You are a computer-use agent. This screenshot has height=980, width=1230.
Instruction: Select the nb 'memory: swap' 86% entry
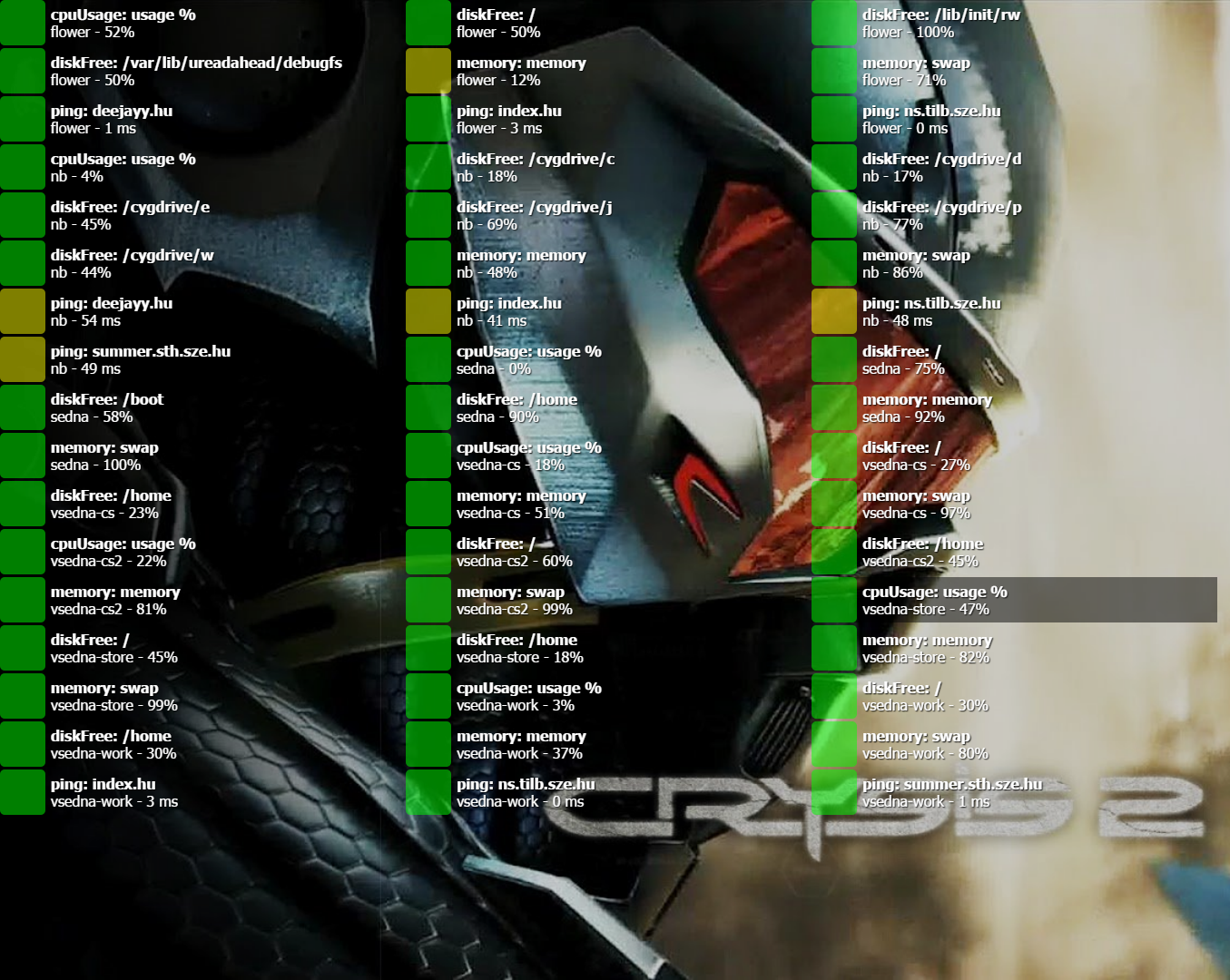(1014, 263)
